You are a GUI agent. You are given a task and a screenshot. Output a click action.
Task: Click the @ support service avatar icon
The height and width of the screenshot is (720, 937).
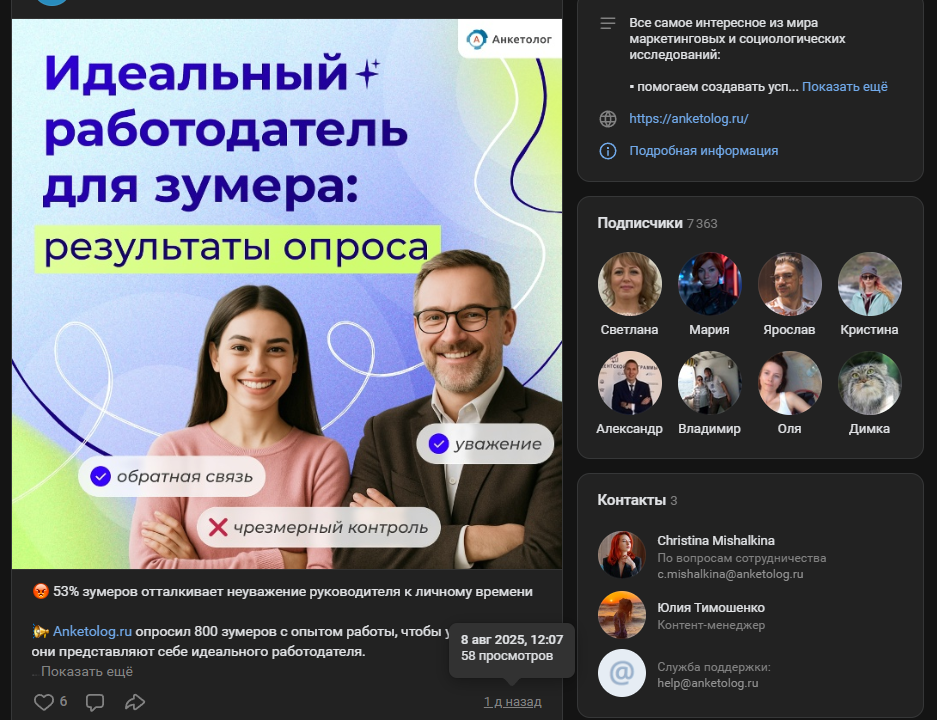pos(621,673)
